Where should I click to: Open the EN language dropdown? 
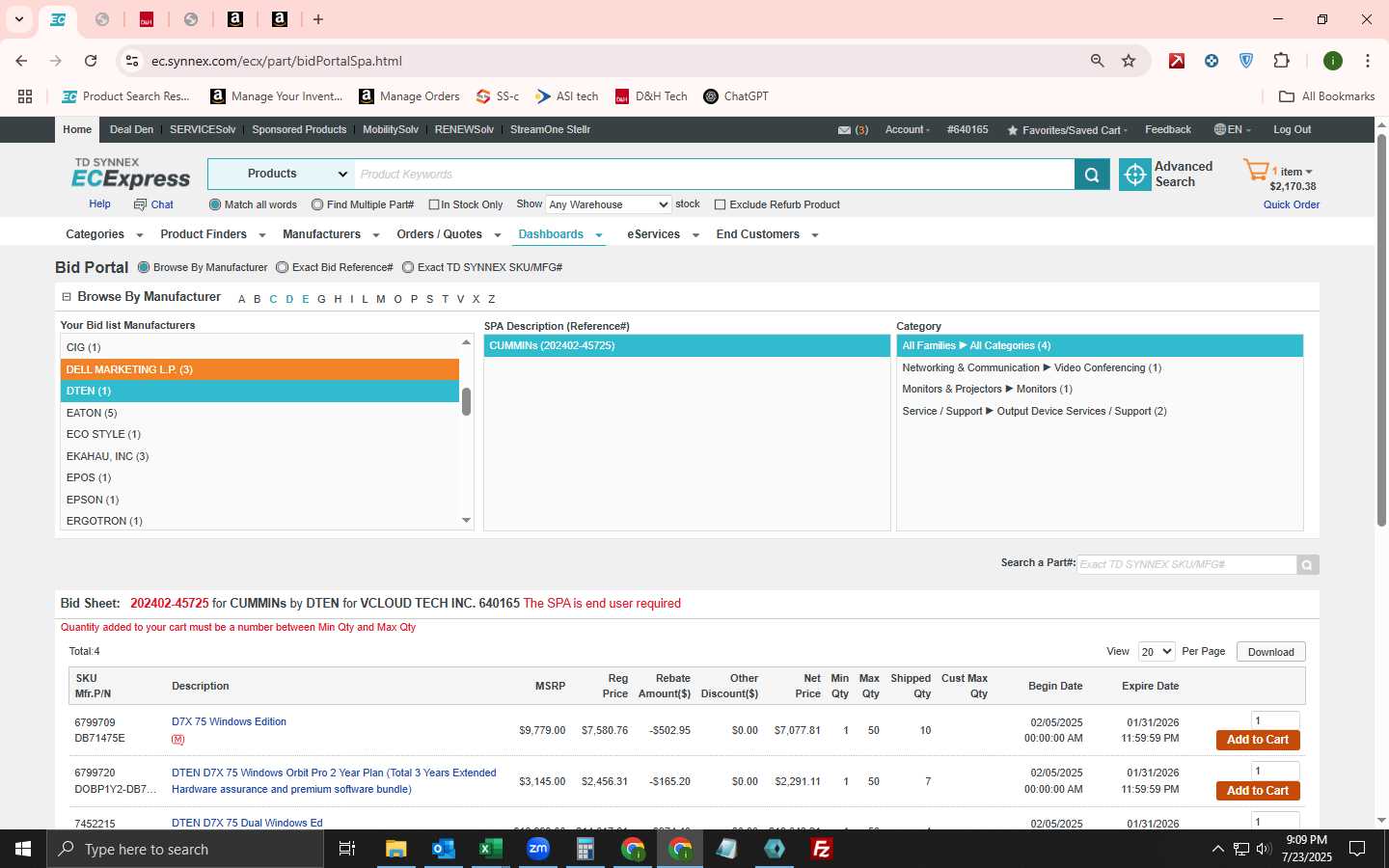tap(1233, 130)
